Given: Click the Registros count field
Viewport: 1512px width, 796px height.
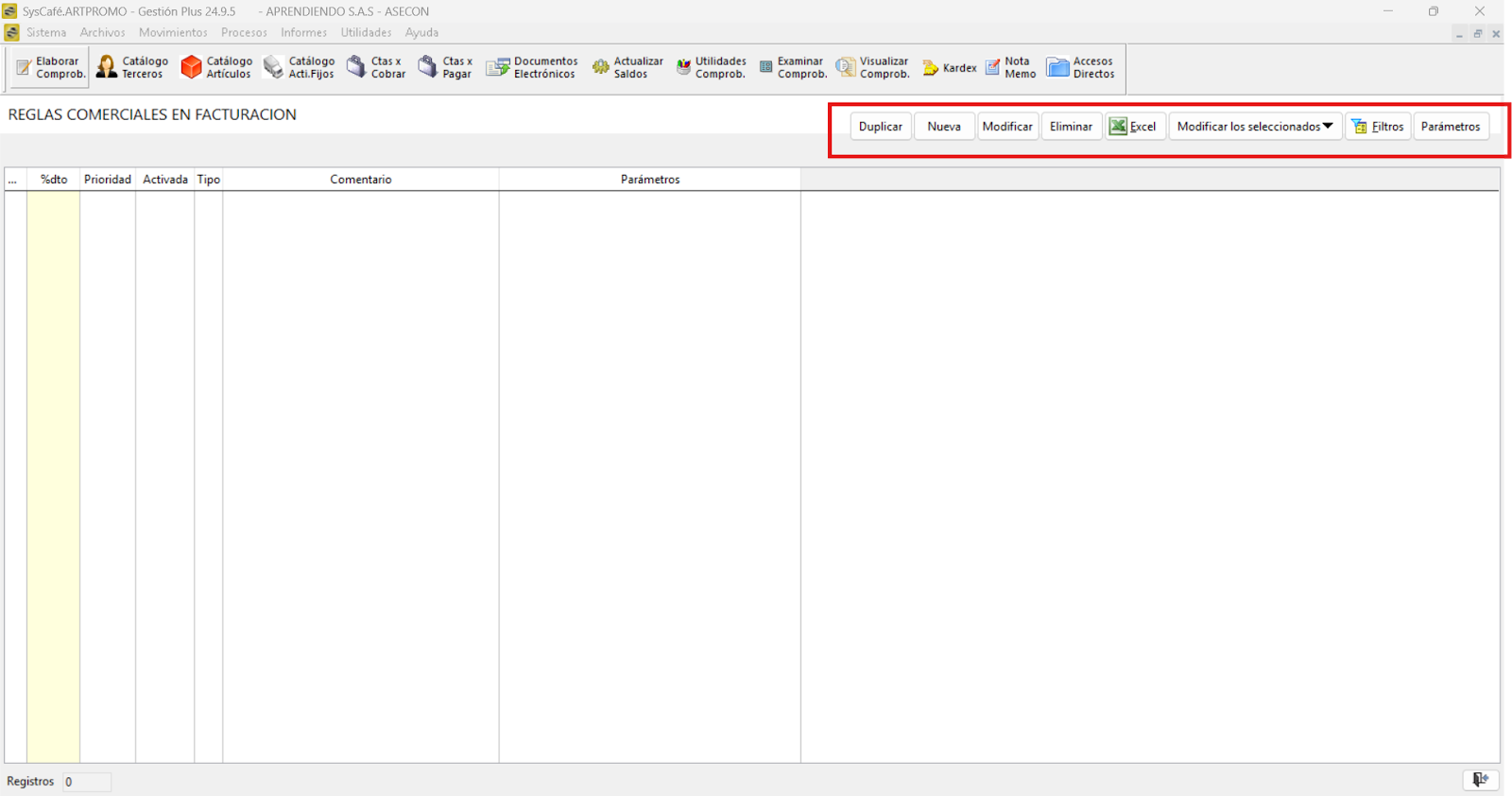Looking at the screenshot, I should (x=86, y=782).
